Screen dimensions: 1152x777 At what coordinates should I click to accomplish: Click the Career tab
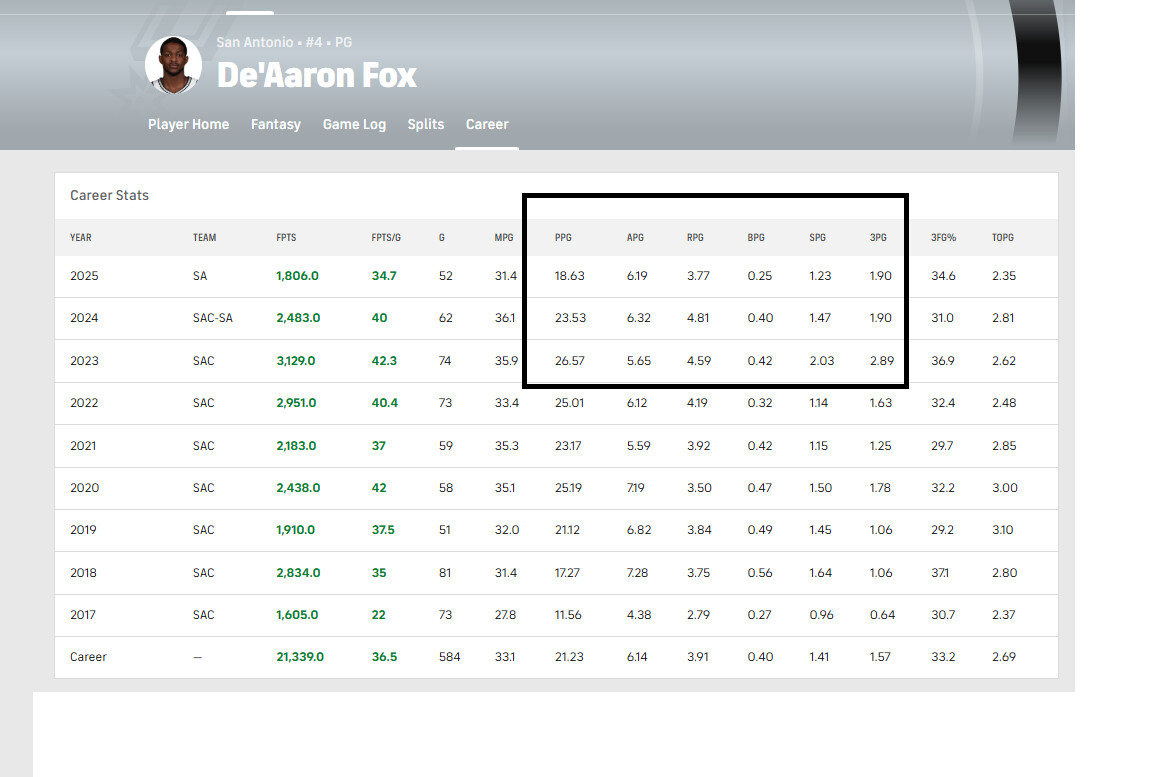coord(487,125)
